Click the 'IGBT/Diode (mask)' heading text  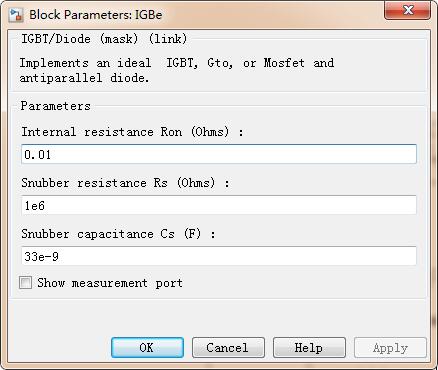tap(80, 39)
